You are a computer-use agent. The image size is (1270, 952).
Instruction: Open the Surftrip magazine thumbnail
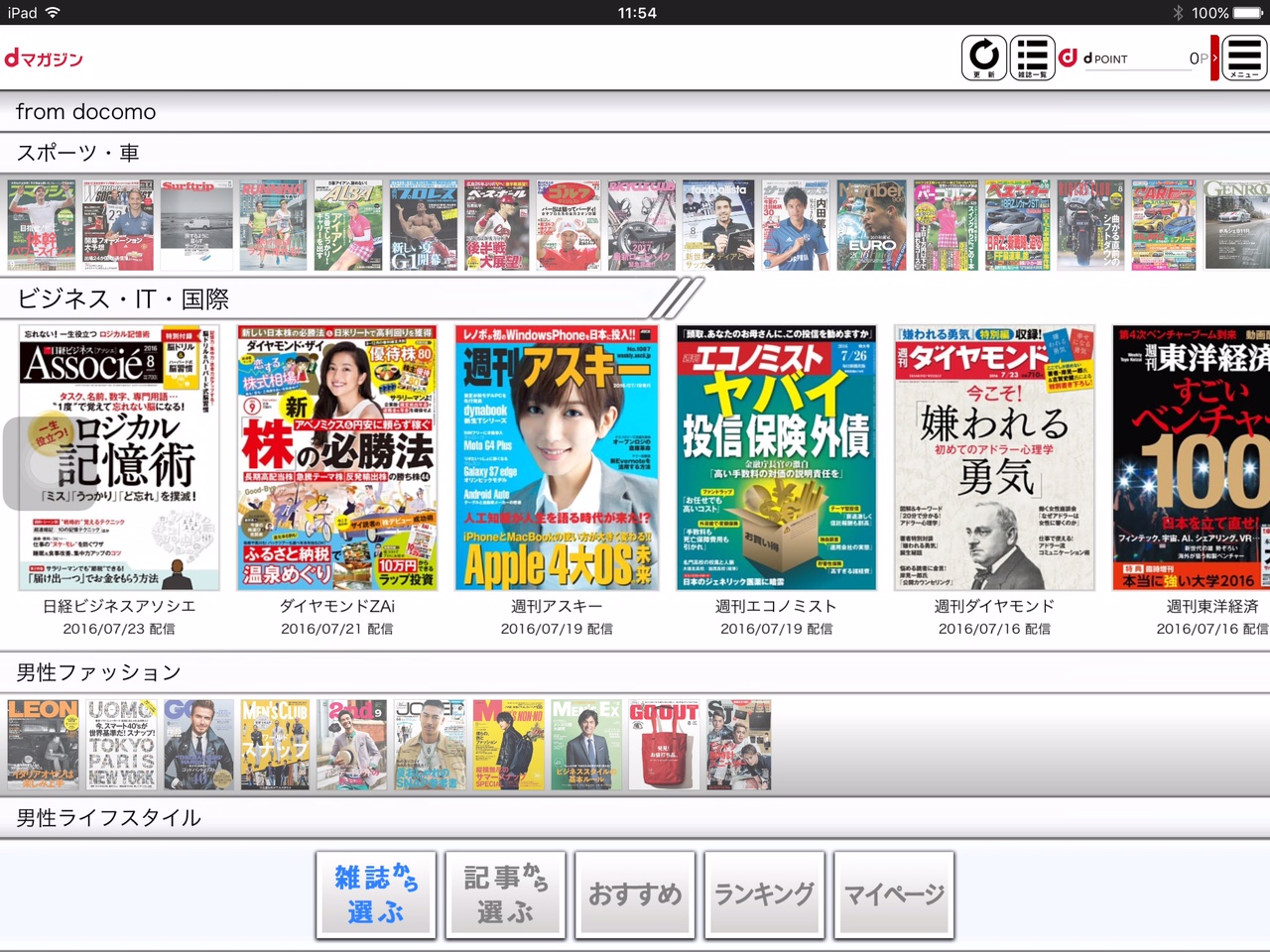click(x=196, y=225)
